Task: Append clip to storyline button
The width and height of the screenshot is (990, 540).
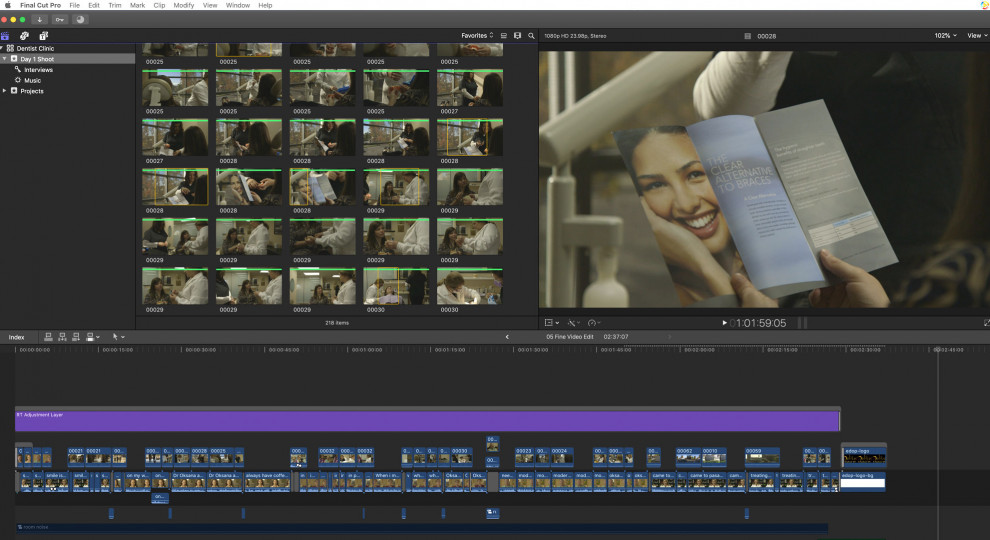Action: (76, 337)
